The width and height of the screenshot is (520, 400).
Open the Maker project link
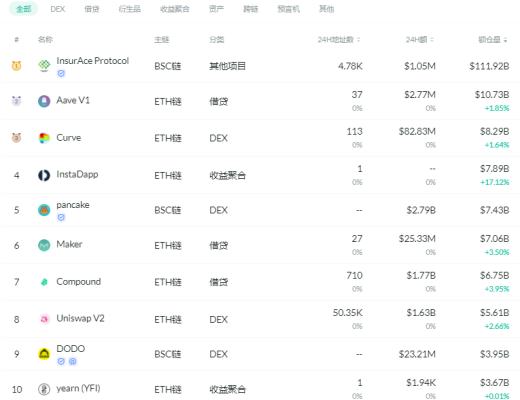[x=69, y=244]
